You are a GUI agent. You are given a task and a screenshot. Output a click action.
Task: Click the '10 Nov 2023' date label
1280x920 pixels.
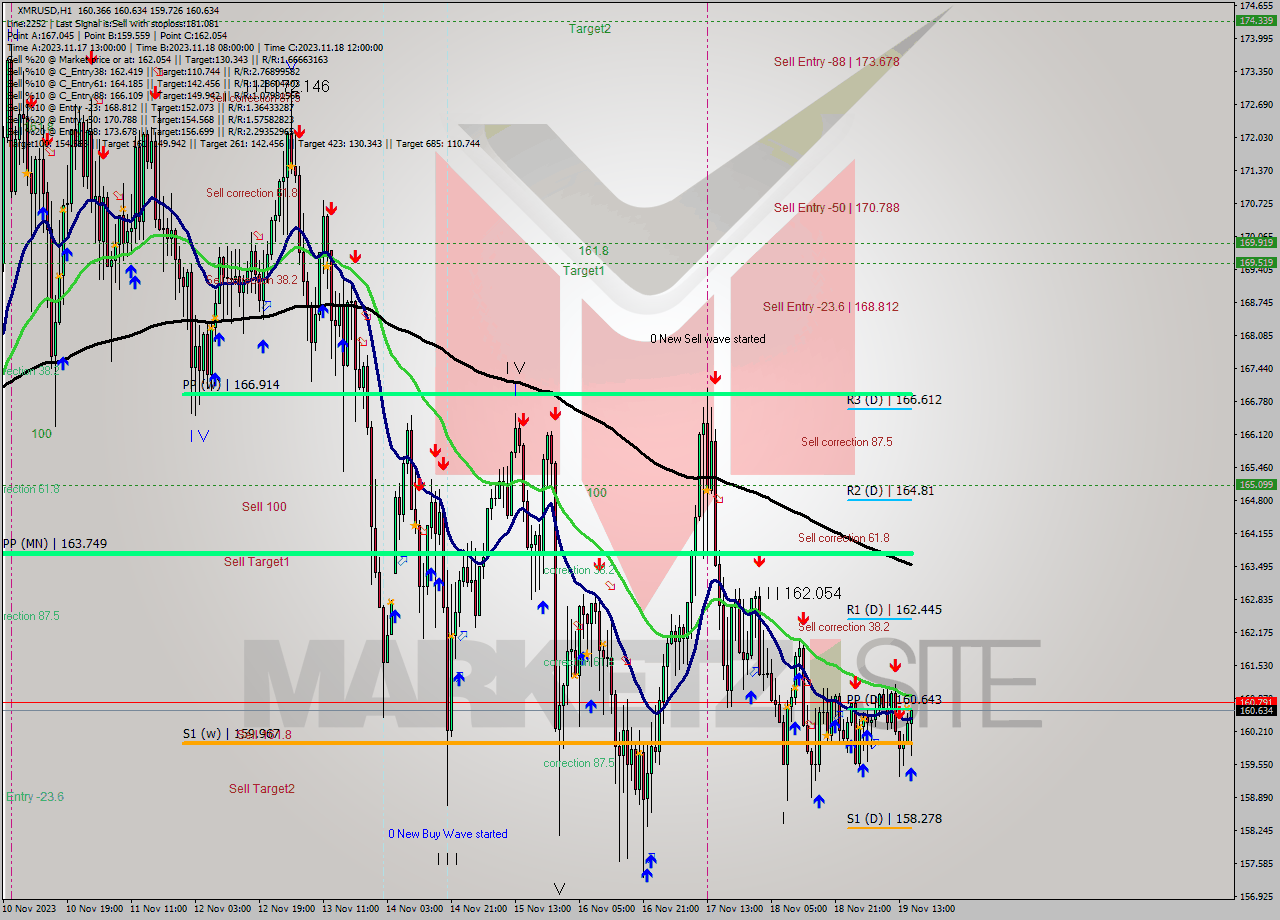[x=30, y=909]
